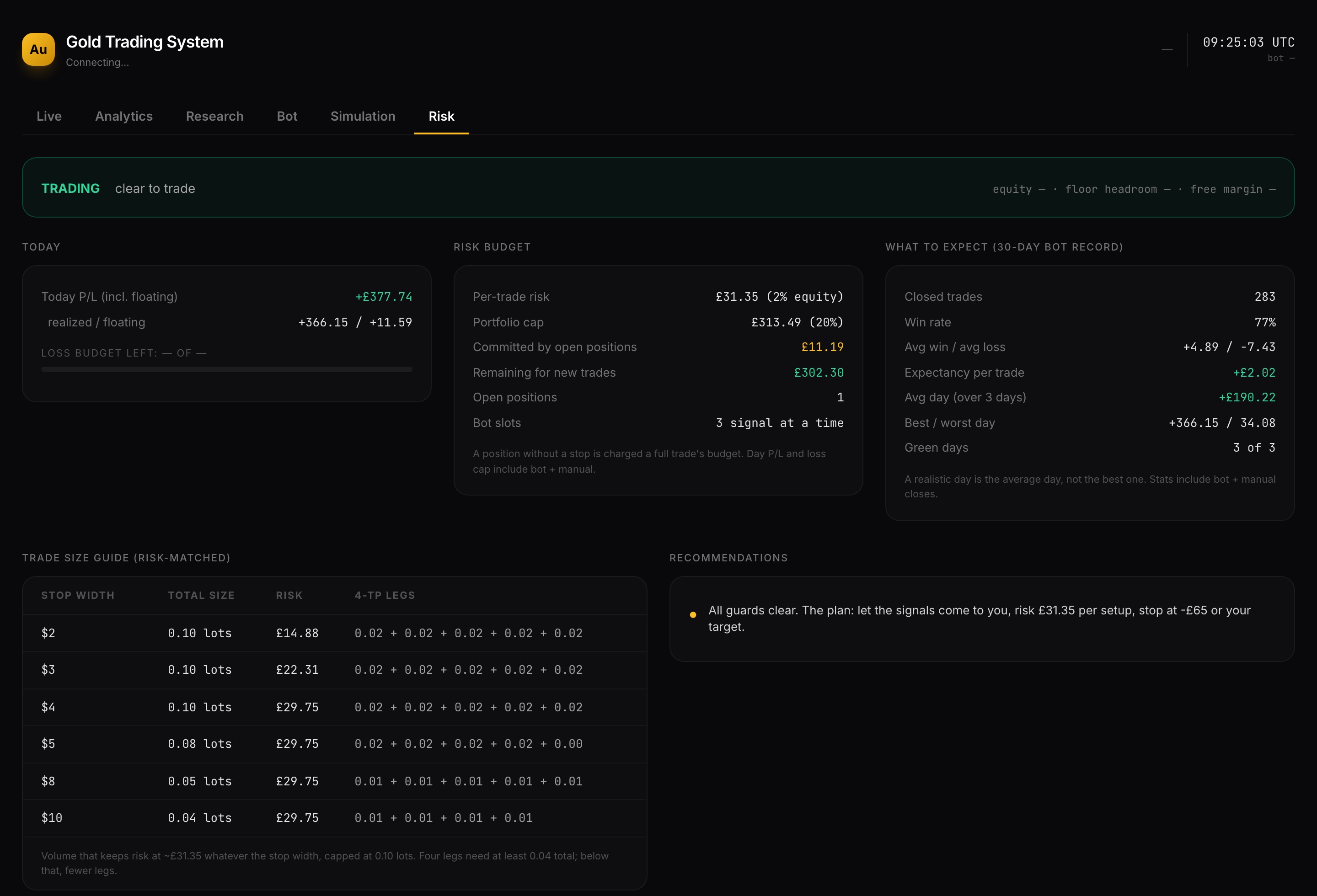
Task: Select the $3 stop width row
Action: point(334,670)
